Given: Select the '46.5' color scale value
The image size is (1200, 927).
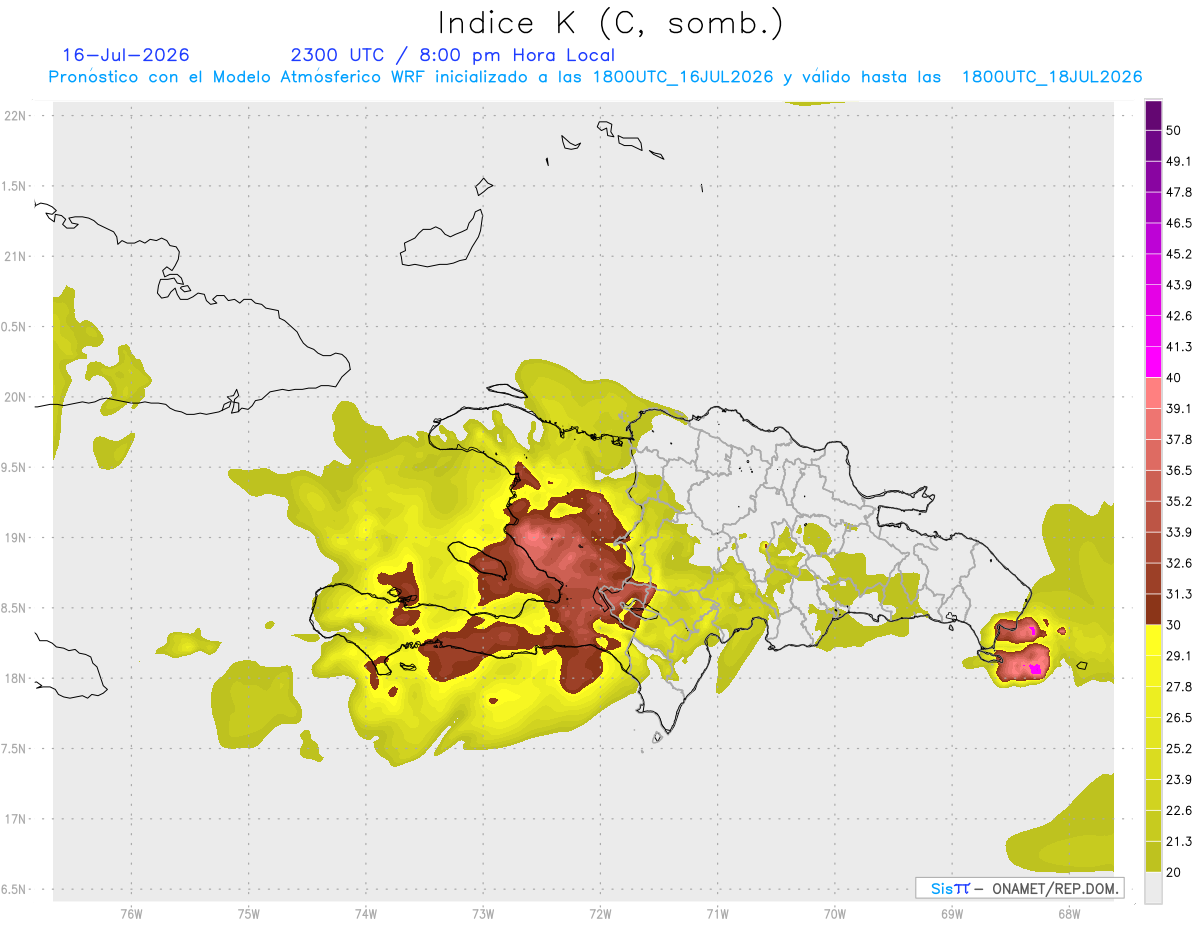Looking at the screenshot, I should click(x=1179, y=223).
